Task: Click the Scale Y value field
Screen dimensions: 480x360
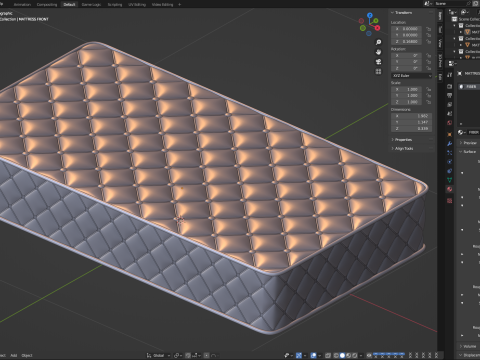Action: coord(407,96)
